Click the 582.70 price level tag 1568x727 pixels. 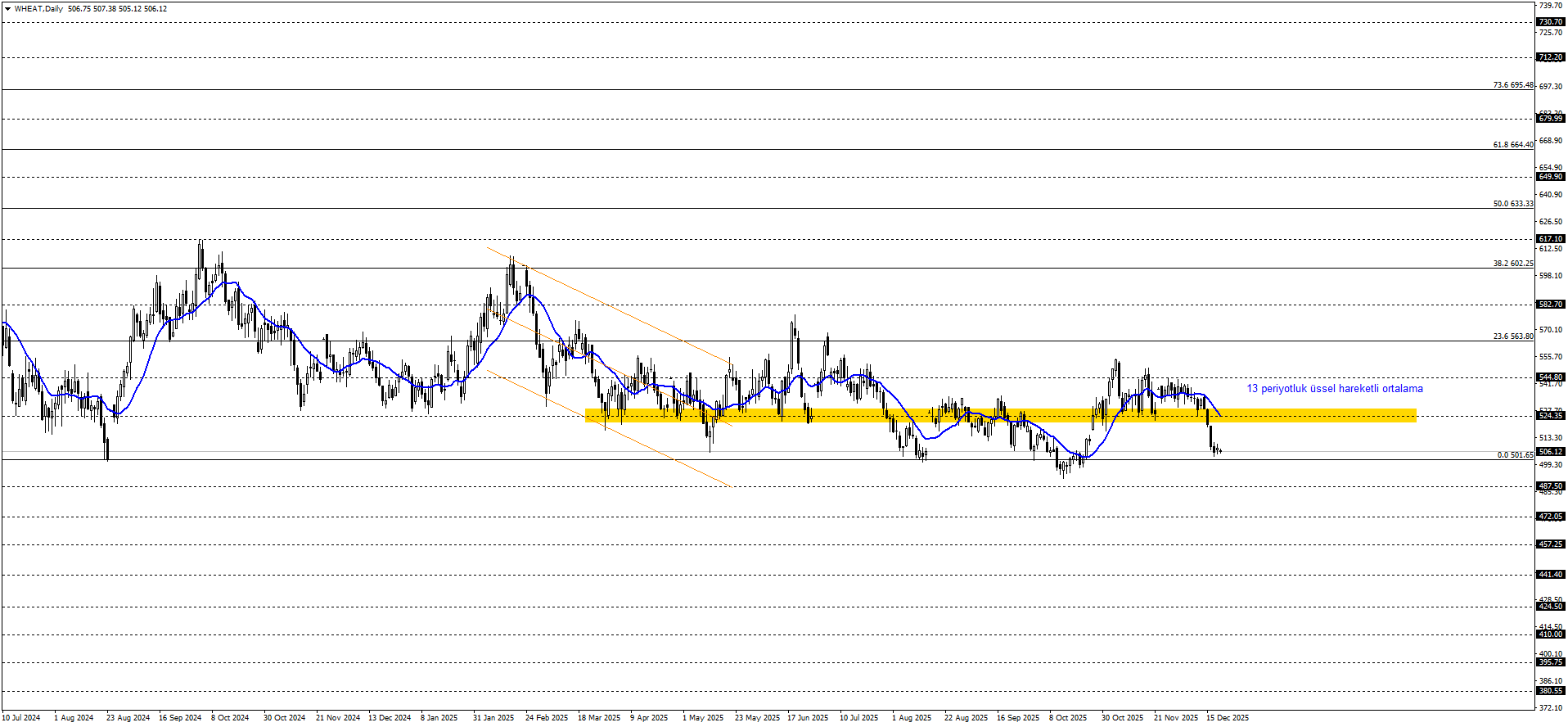[1550, 305]
